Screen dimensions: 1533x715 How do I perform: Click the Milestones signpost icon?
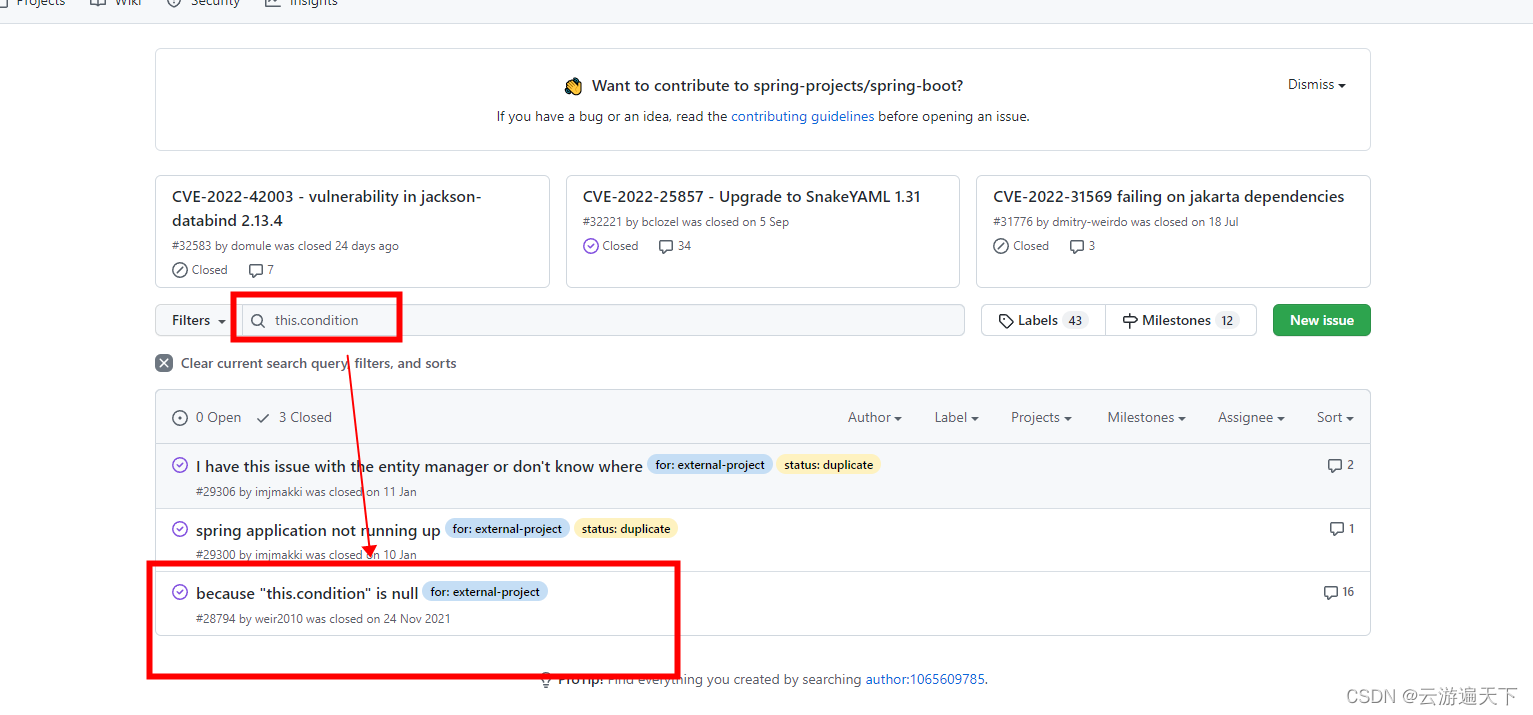point(1131,319)
